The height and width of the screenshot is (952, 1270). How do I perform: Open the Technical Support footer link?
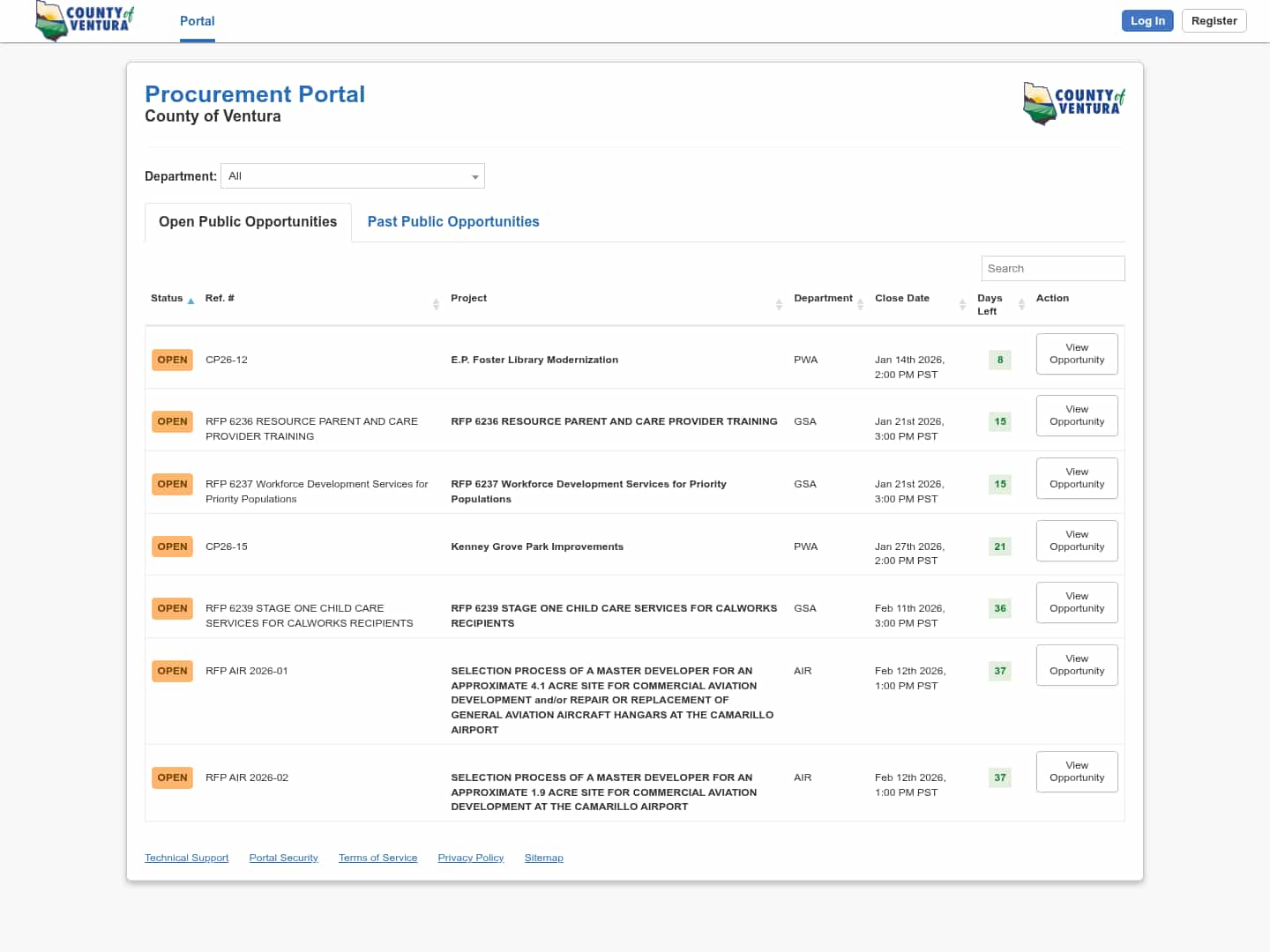point(186,858)
